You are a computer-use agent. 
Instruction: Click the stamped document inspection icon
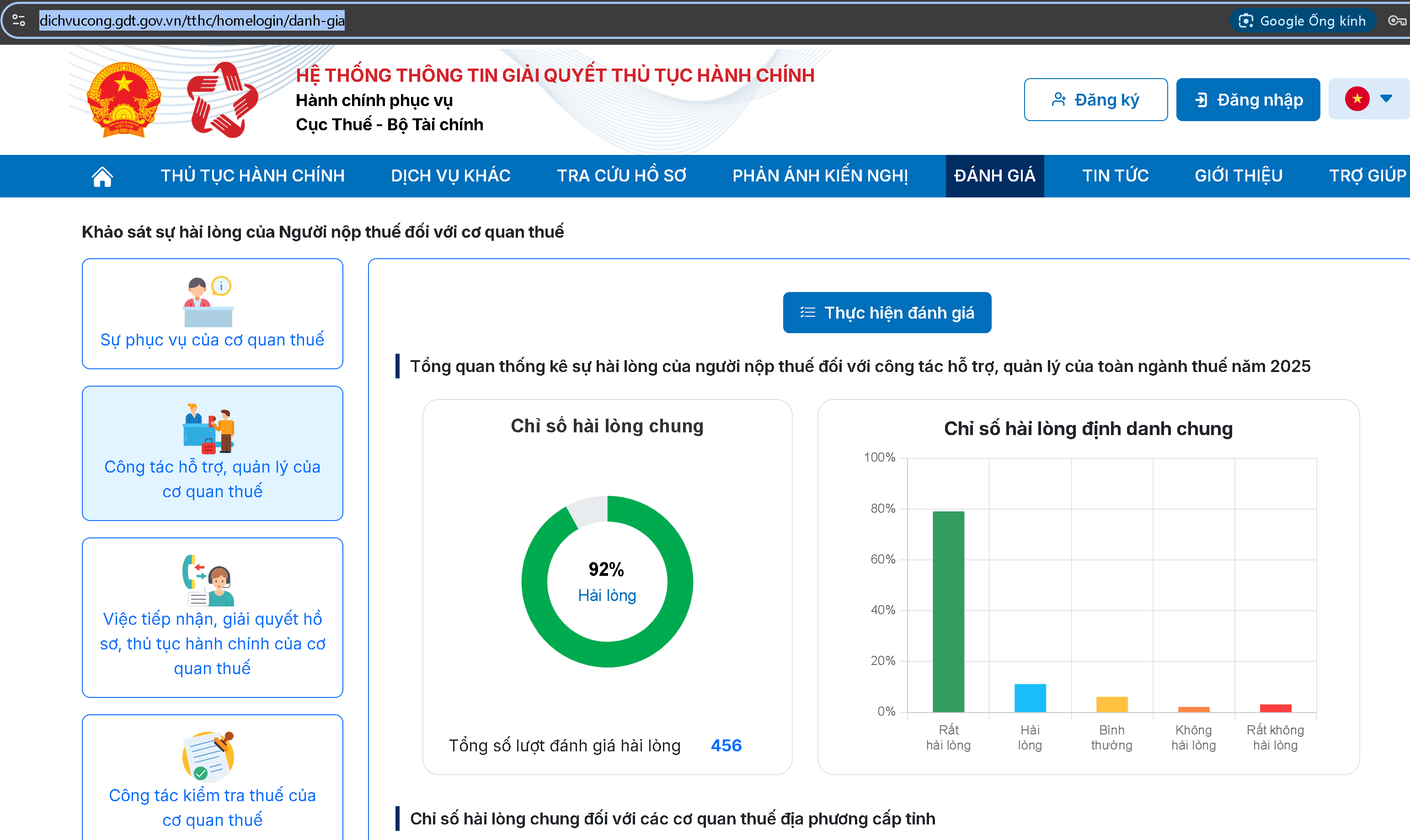point(208,757)
